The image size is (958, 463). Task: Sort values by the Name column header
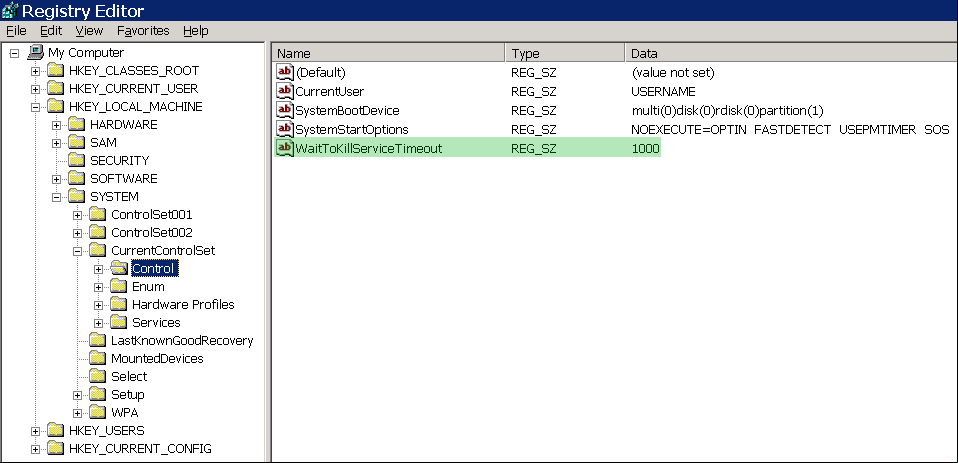click(x=388, y=53)
